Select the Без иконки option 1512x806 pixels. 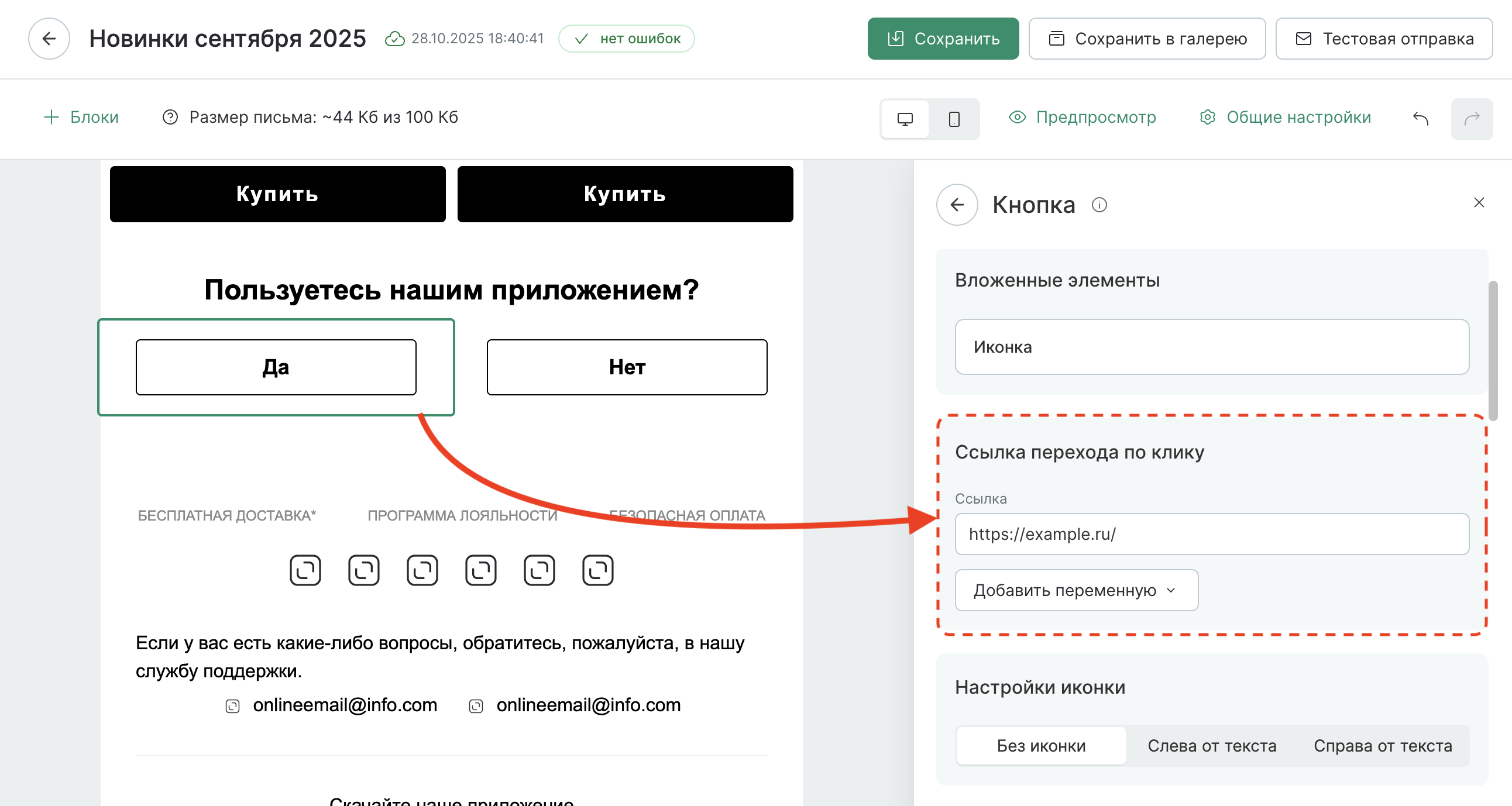click(x=1041, y=746)
